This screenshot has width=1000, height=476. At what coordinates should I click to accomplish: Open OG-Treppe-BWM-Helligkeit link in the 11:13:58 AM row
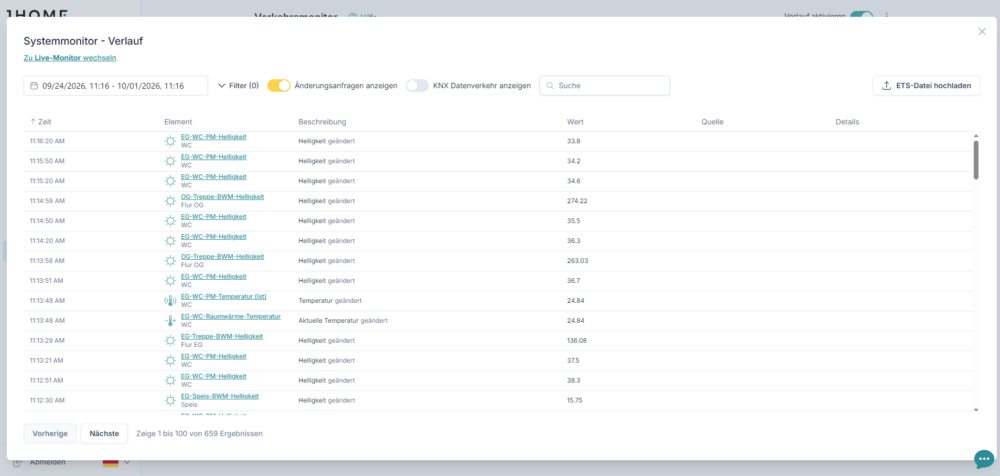[x=222, y=257]
